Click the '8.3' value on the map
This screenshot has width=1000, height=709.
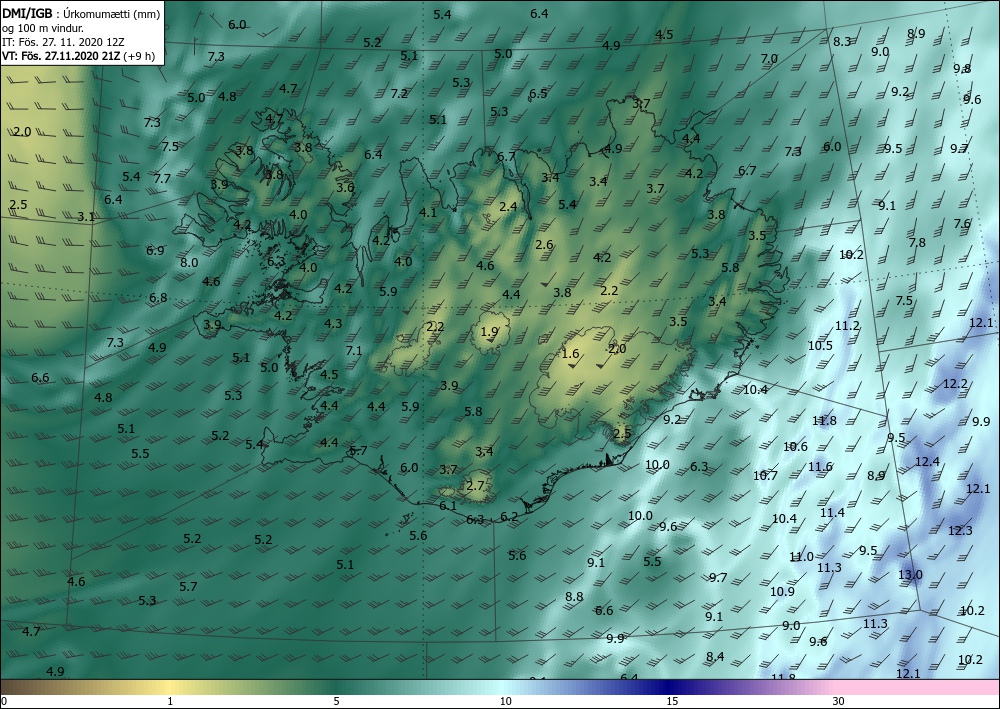(x=842, y=41)
